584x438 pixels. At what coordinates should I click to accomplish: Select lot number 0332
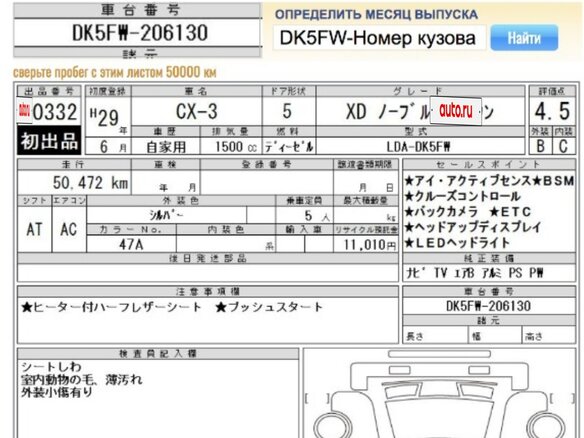(55, 112)
